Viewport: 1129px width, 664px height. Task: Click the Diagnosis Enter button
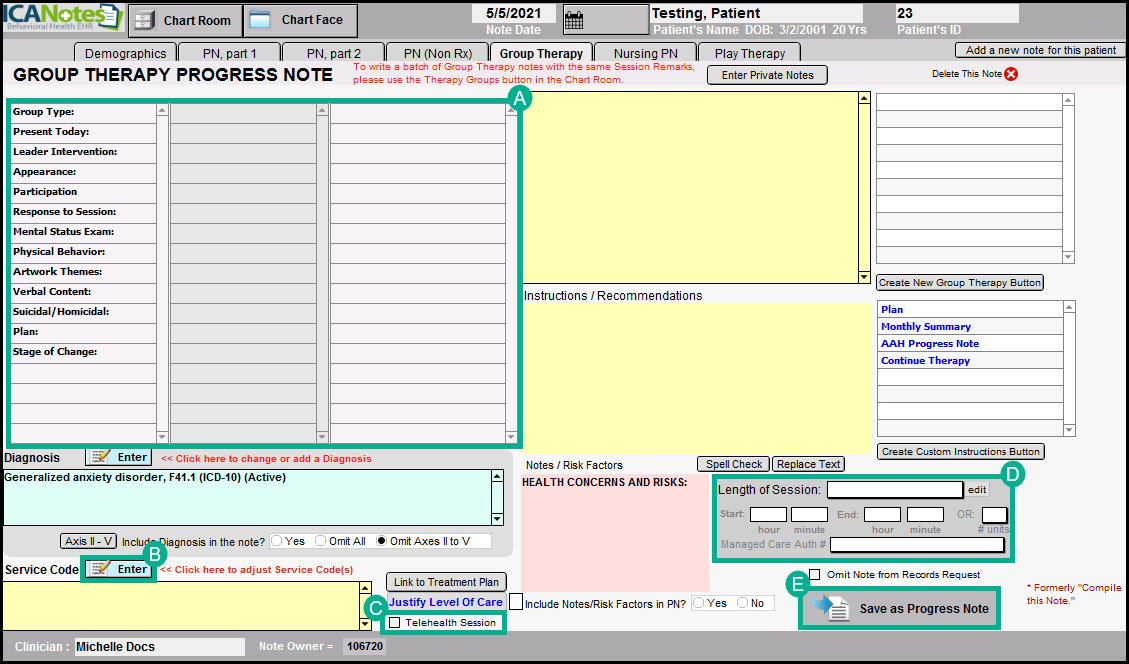pyautogui.click(x=119, y=457)
